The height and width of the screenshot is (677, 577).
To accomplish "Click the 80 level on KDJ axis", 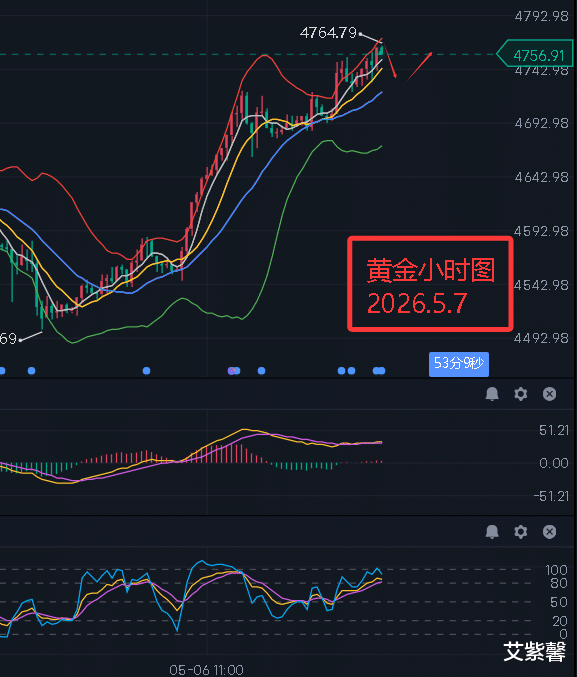I will (558, 583).
